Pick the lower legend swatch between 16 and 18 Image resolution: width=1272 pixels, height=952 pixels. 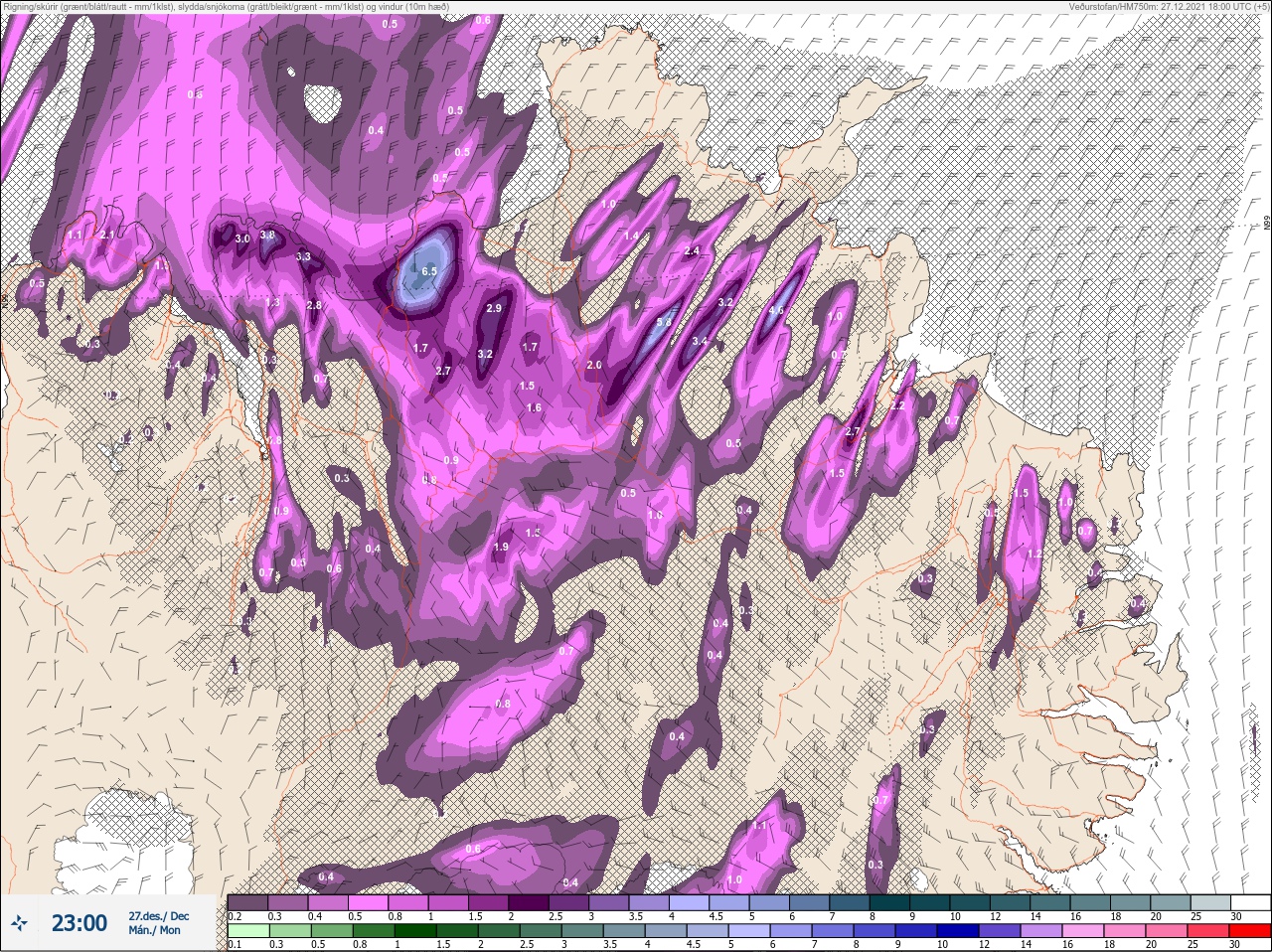tap(1082, 931)
